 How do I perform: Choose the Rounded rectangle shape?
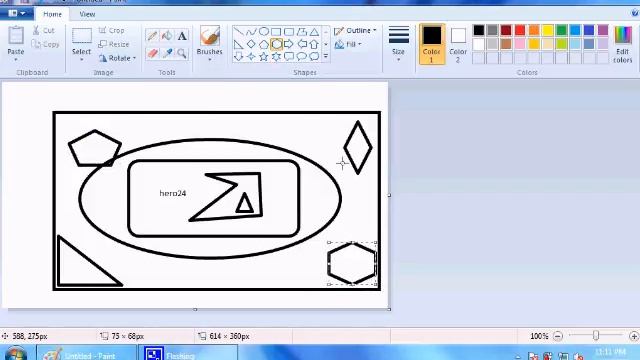click(x=289, y=32)
